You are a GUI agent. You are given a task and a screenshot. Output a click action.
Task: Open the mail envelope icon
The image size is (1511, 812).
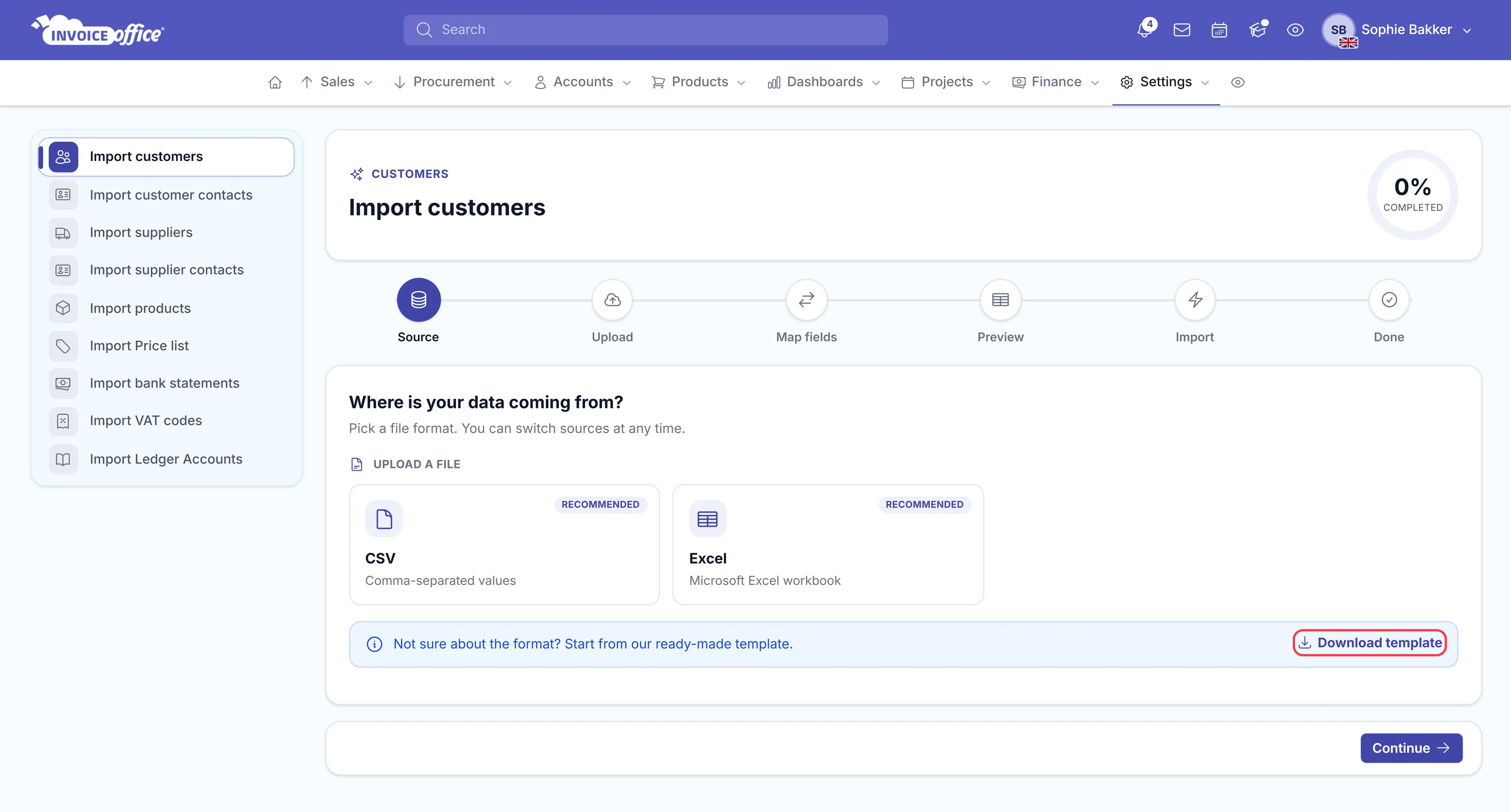tap(1181, 30)
